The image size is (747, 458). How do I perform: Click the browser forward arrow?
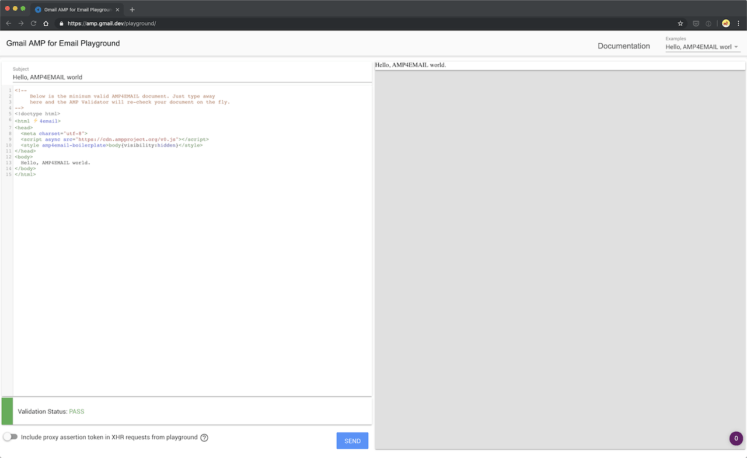point(20,23)
